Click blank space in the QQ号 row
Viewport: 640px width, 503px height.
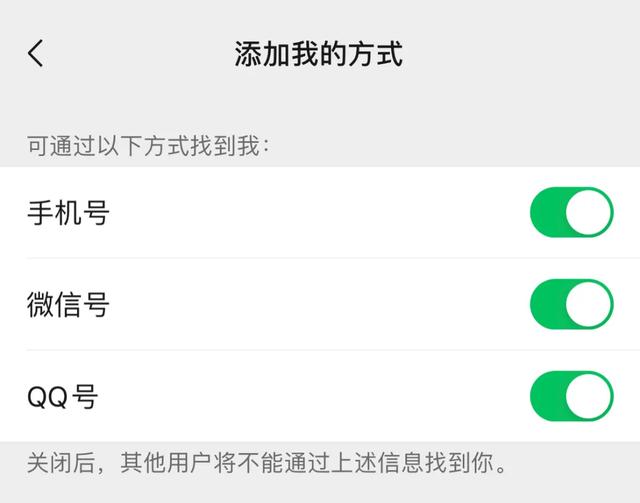tap(320, 396)
